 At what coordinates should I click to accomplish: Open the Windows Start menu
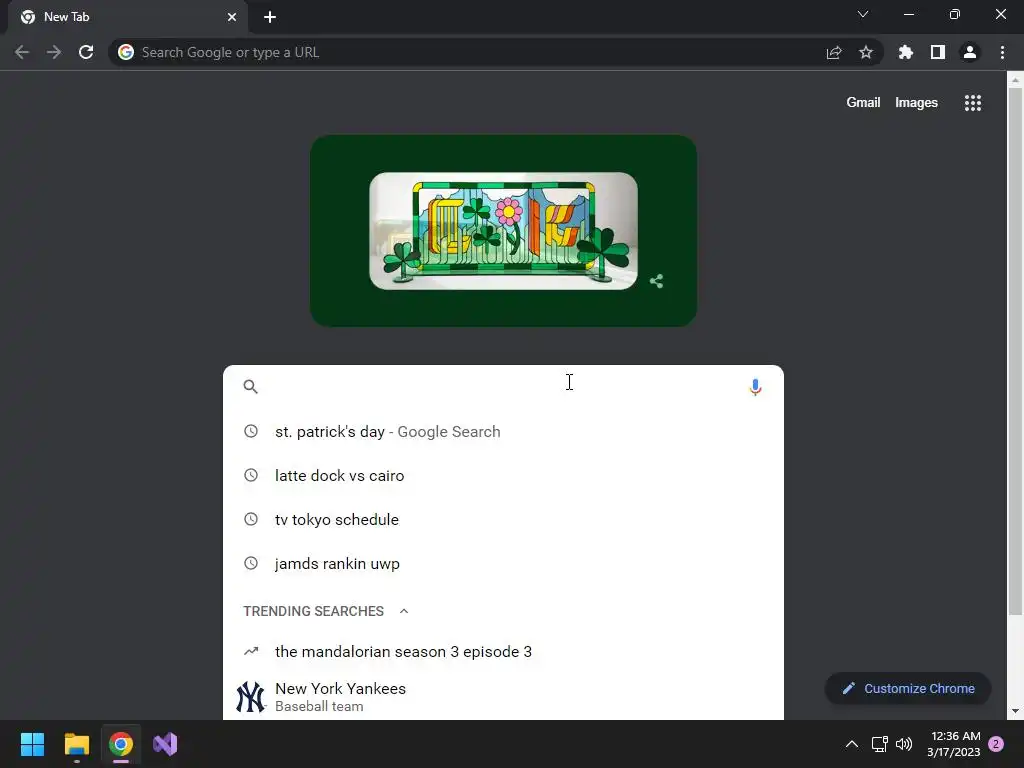pyautogui.click(x=32, y=744)
